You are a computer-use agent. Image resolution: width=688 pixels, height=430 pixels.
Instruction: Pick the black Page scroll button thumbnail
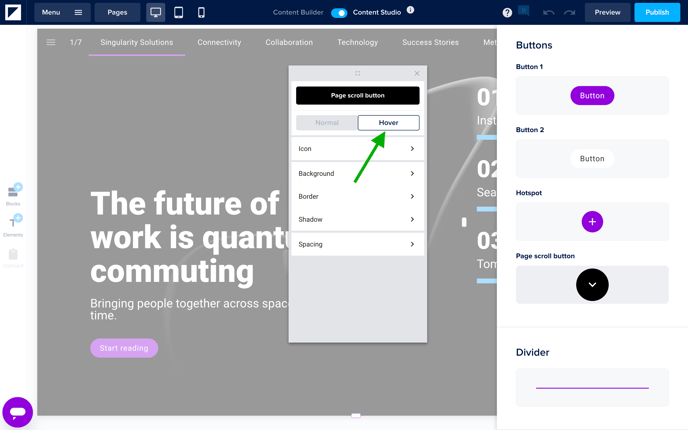[592, 285]
